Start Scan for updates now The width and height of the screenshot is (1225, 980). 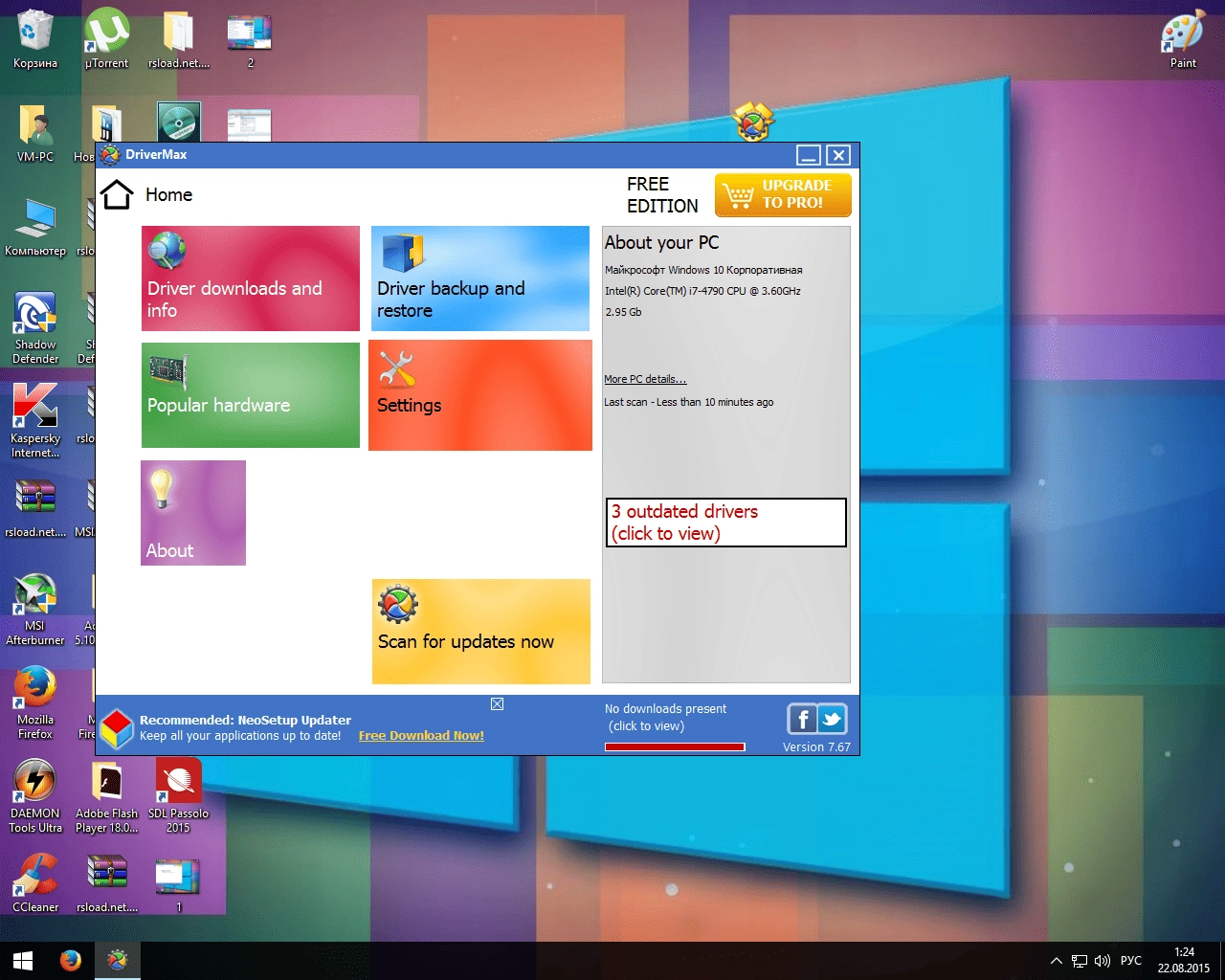point(481,632)
